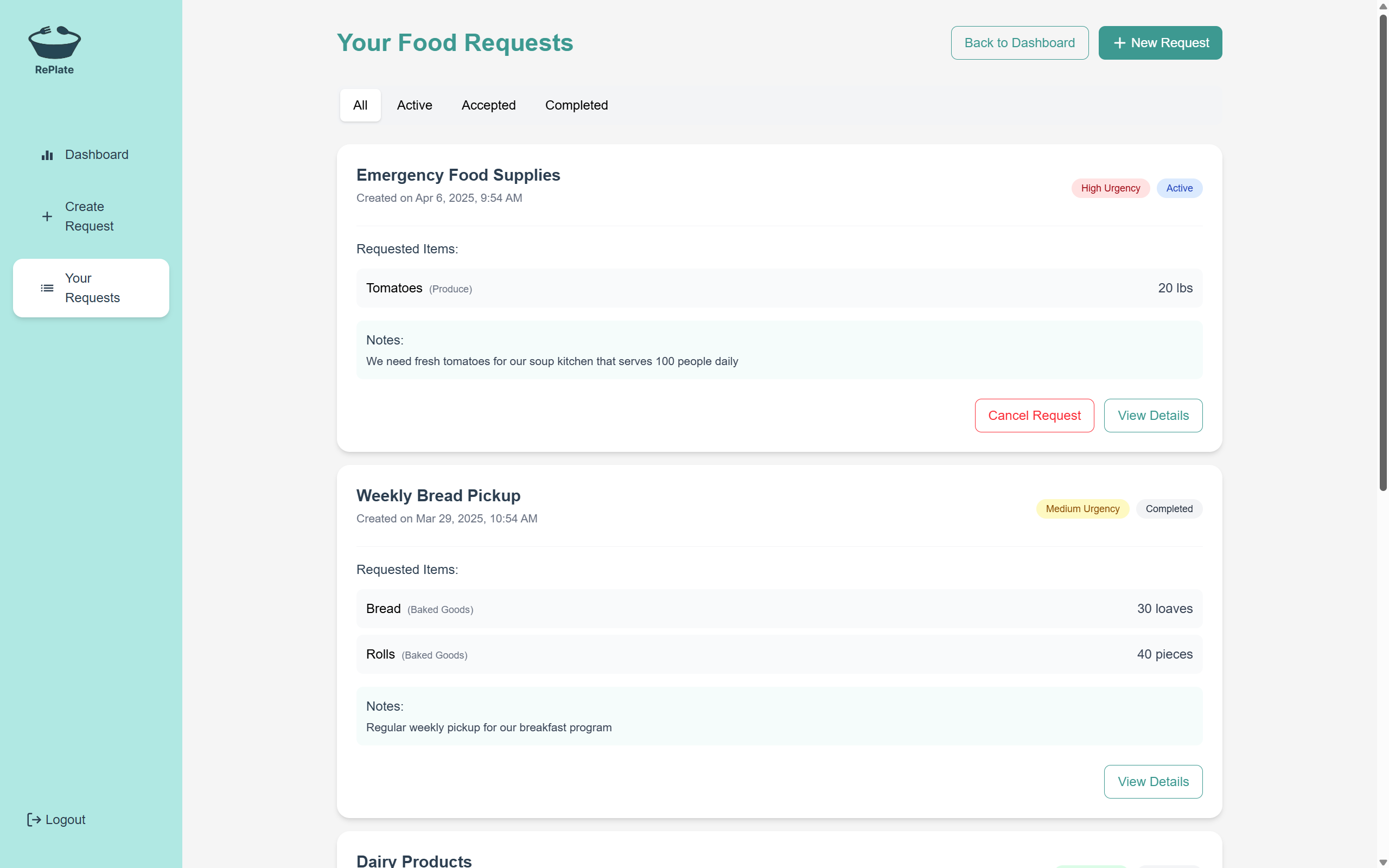Click the RePlate bowl logo

click(54, 43)
